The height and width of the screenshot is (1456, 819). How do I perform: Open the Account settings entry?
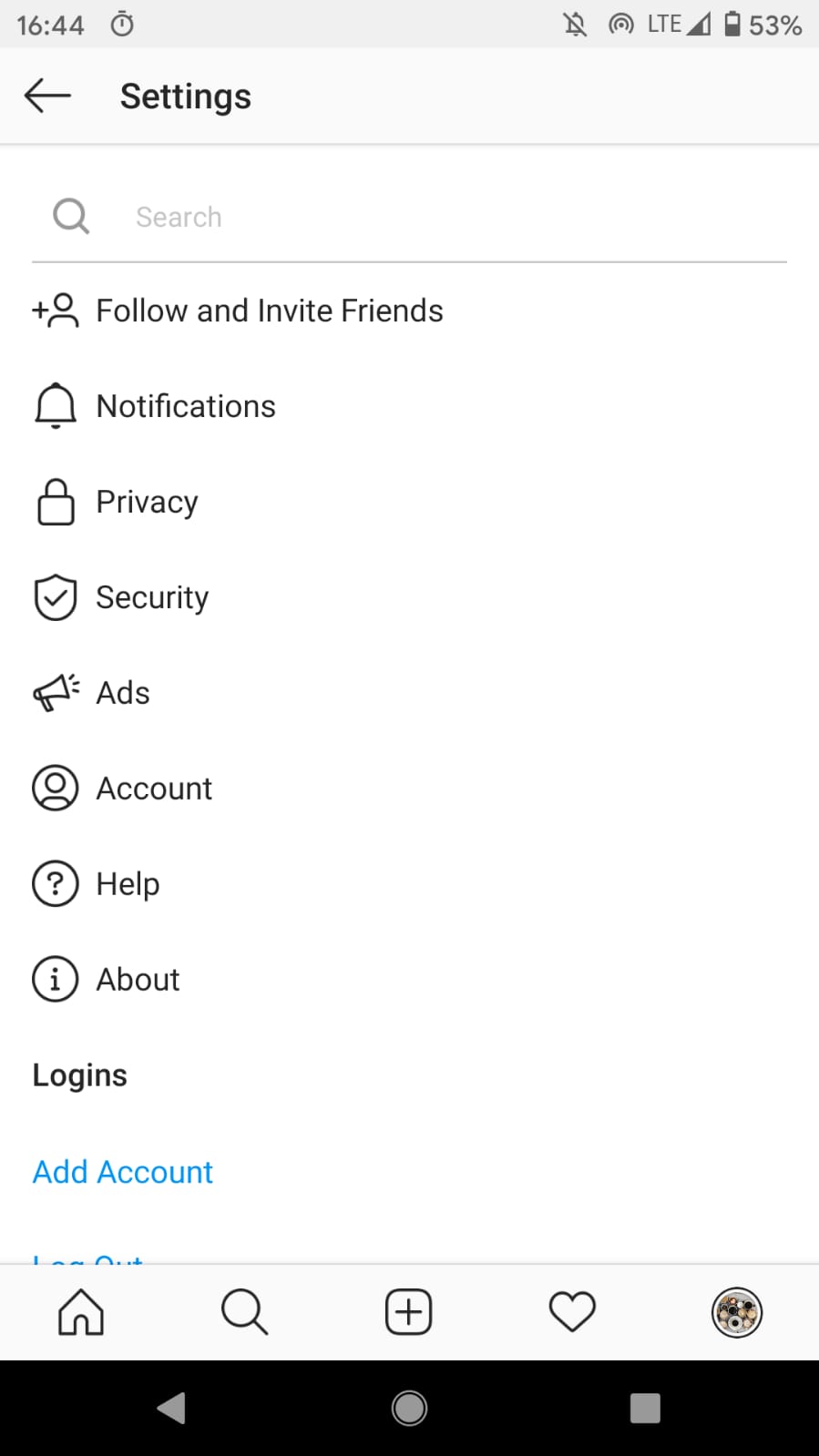pos(154,789)
